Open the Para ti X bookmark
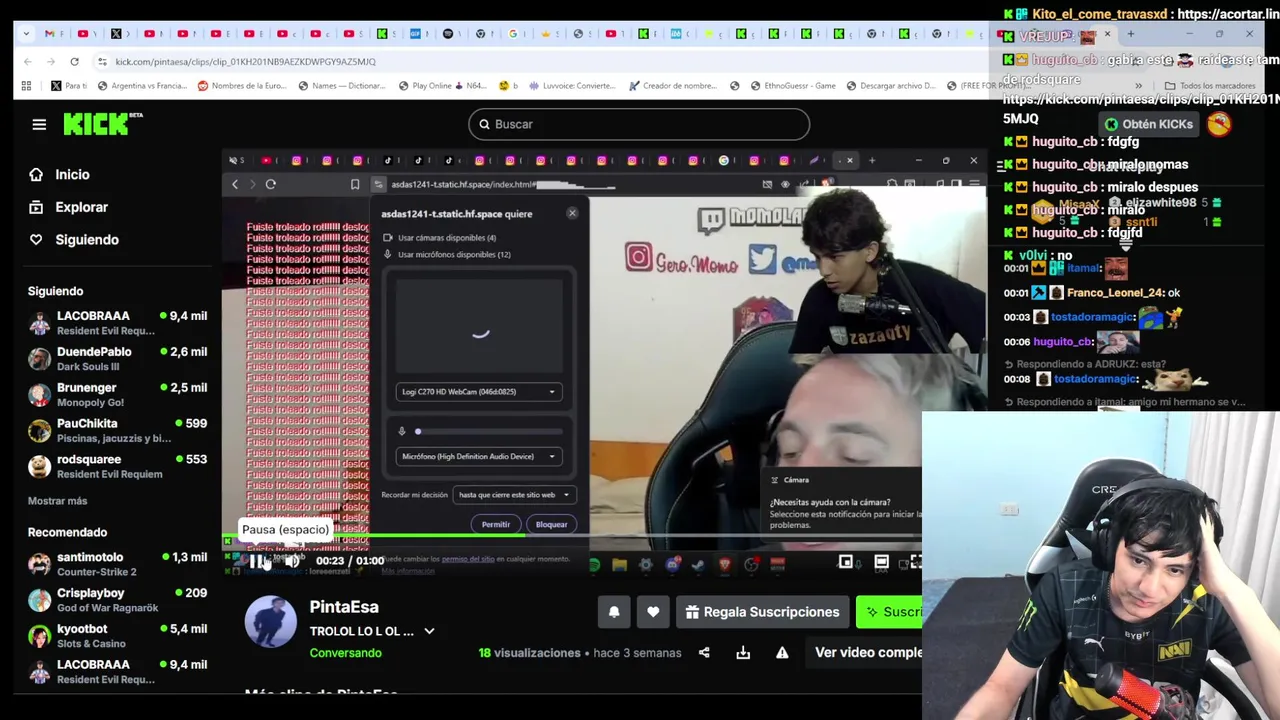 coord(68,86)
